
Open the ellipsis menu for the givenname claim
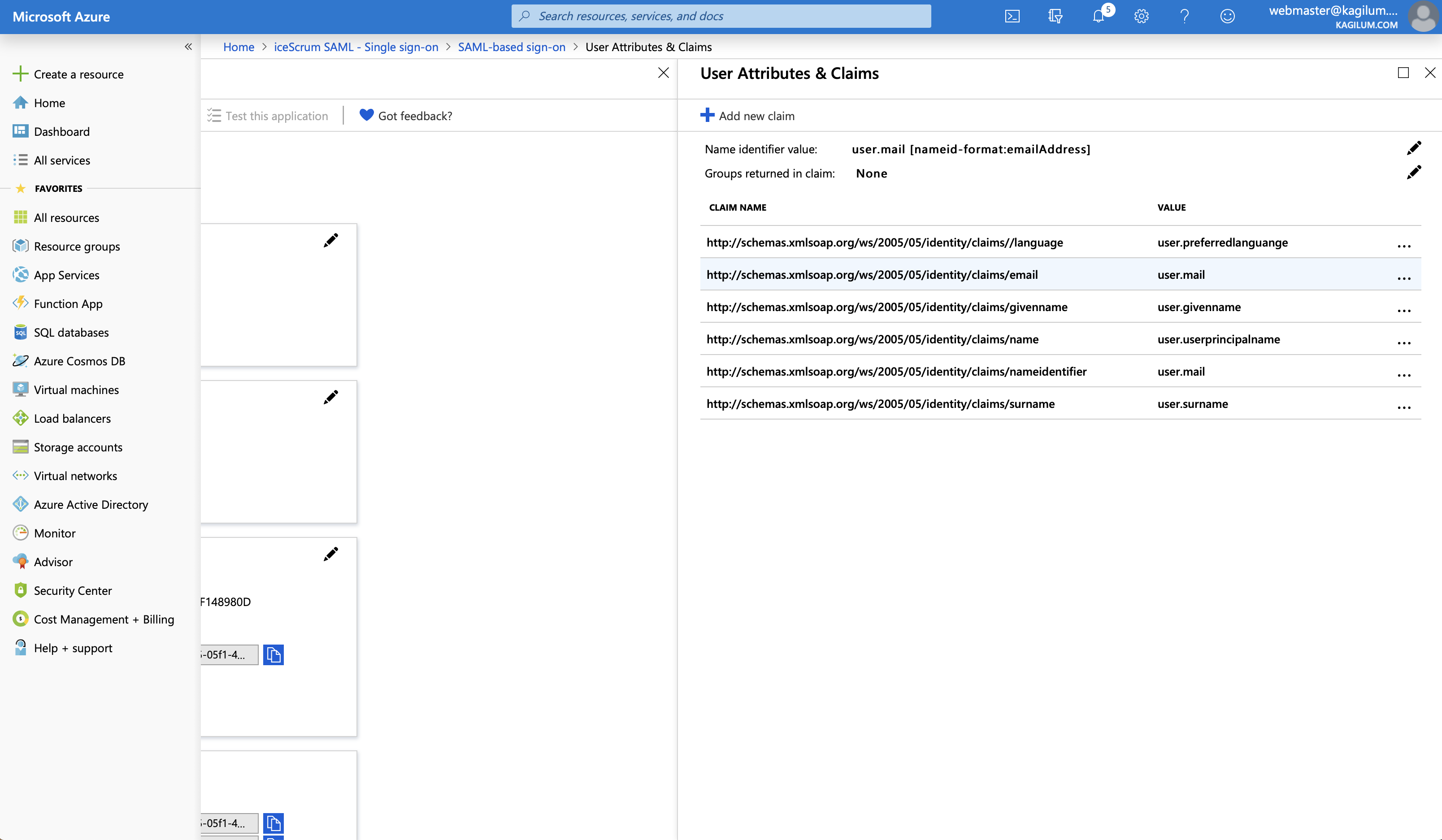coord(1403,310)
